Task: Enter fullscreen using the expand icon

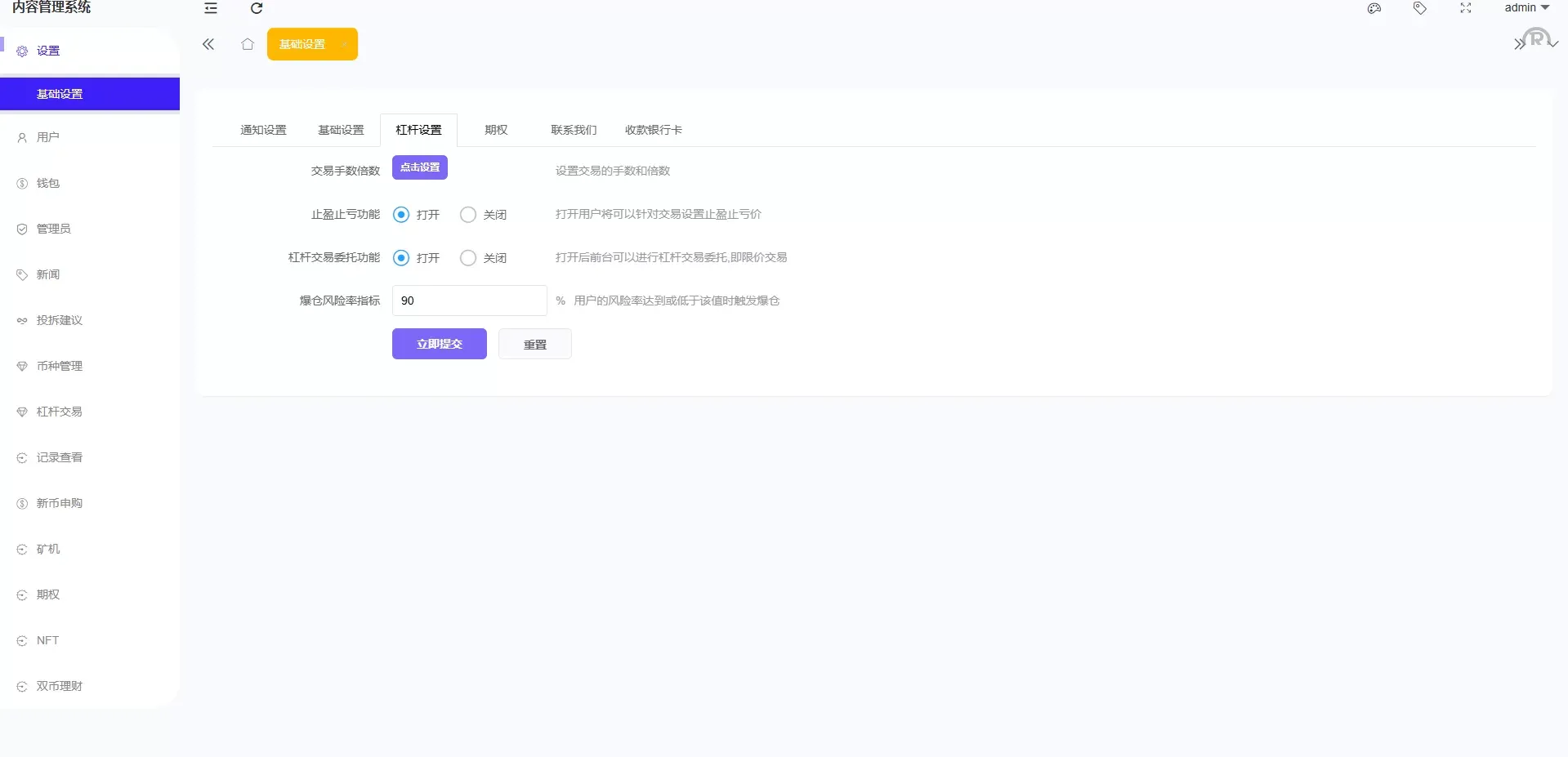Action: [1465, 8]
